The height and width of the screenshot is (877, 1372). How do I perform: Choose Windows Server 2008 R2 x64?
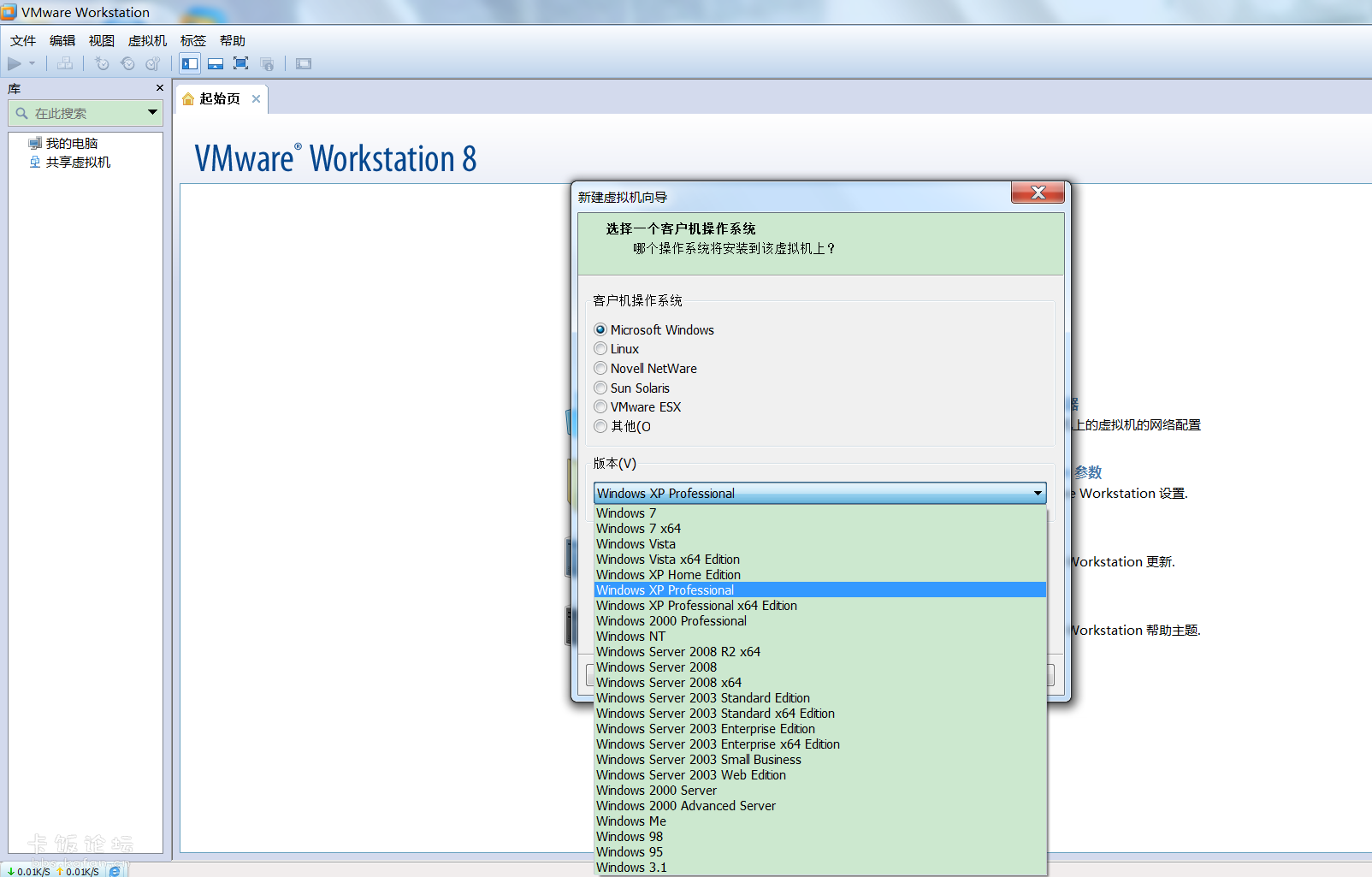[820, 652]
